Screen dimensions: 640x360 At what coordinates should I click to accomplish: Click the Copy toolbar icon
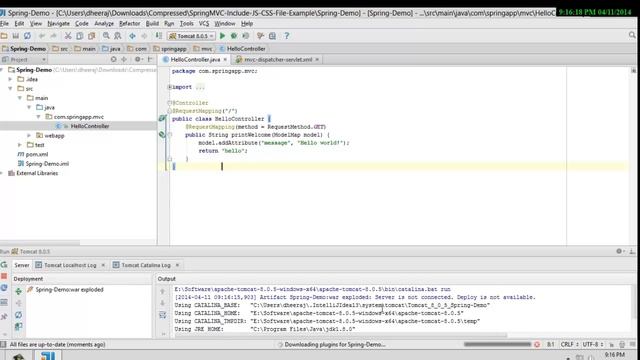coord(80,36)
